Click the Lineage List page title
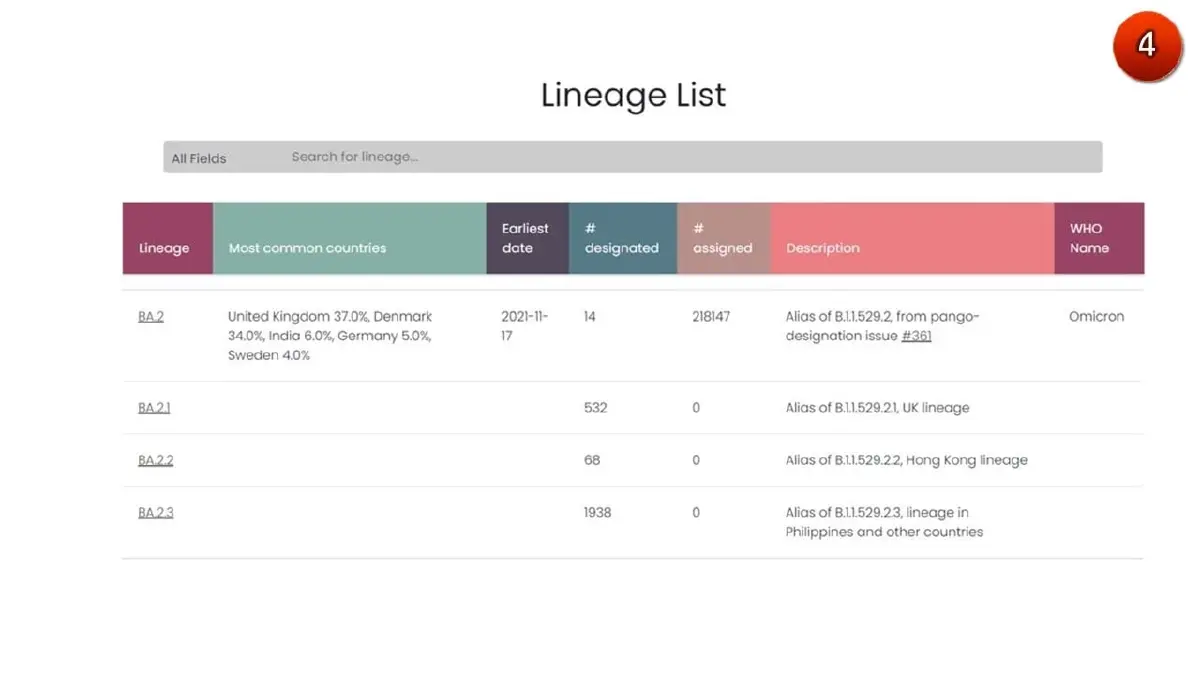Screen dimensions: 1200x675 tap(634, 95)
